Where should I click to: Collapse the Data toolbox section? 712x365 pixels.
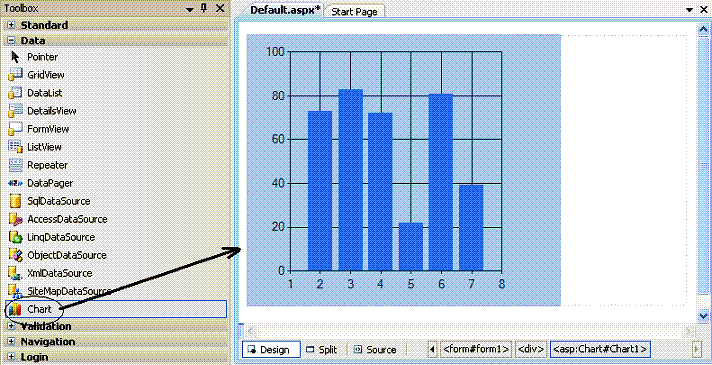[11, 41]
